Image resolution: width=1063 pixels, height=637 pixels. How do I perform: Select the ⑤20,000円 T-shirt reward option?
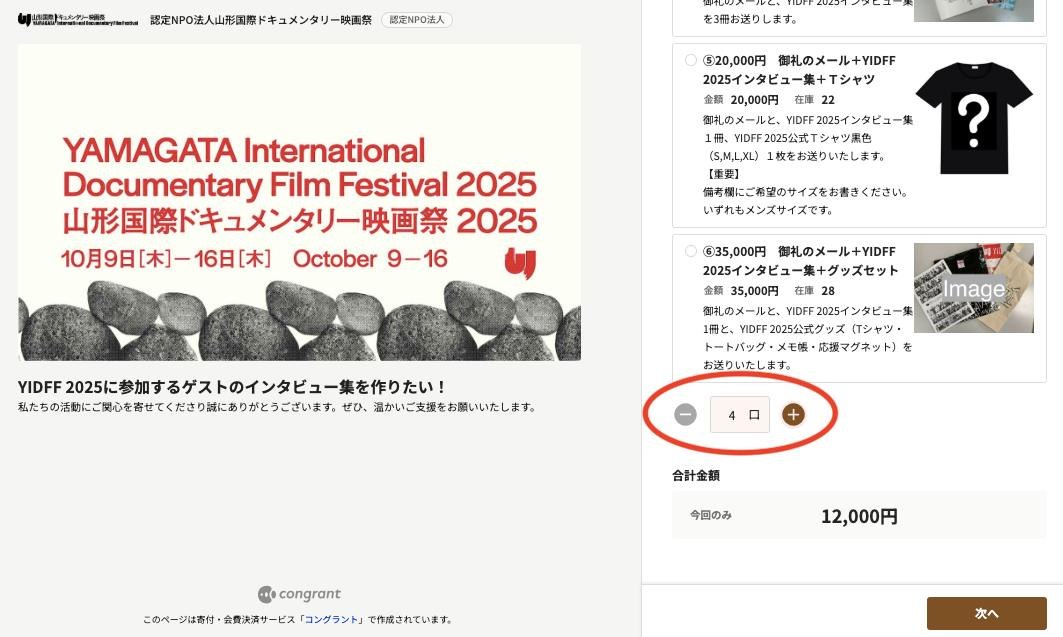[x=691, y=60]
